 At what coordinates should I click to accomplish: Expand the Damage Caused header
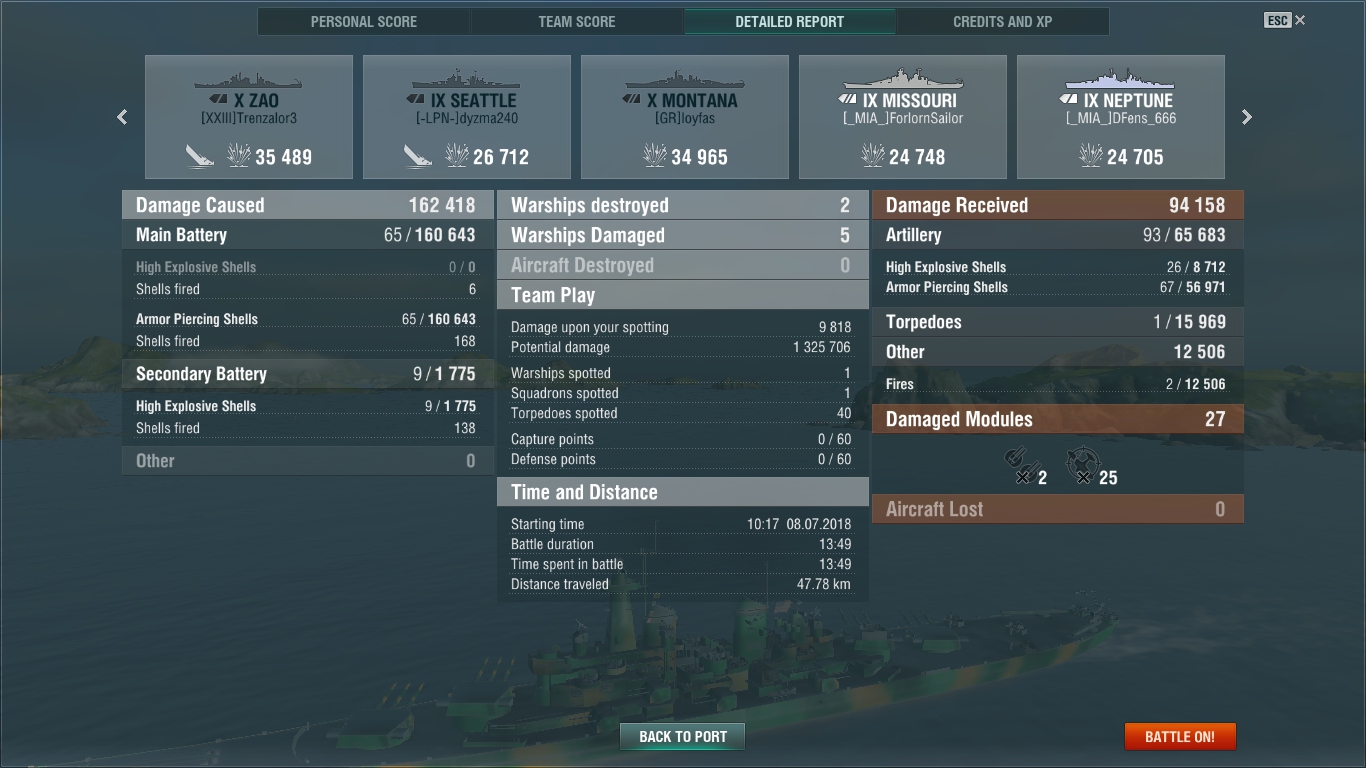pos(308,205)
